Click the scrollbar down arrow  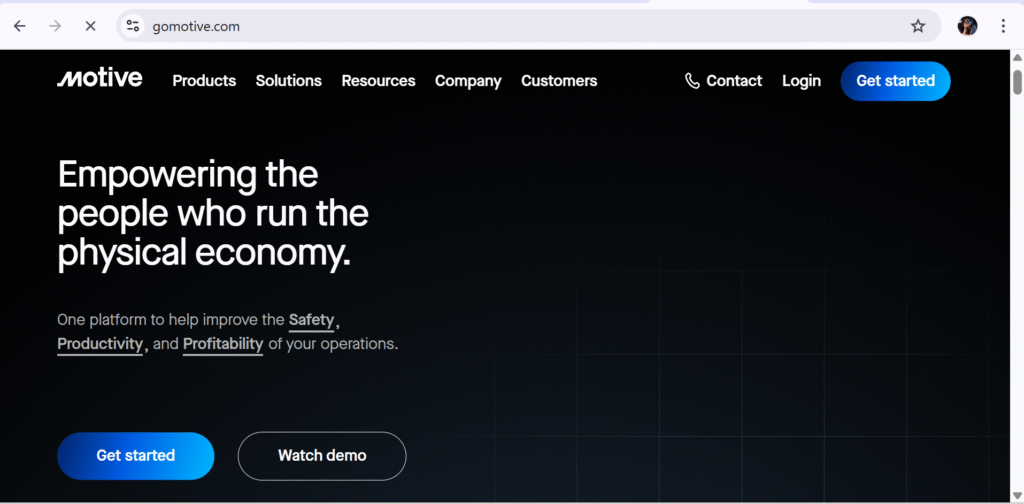pos(1017,494)
